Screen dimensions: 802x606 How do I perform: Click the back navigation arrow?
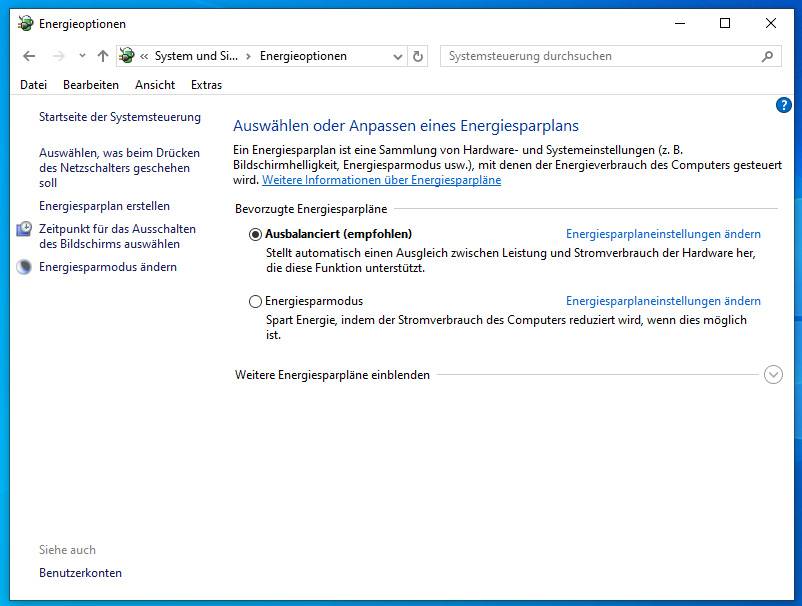coord(29,57)
